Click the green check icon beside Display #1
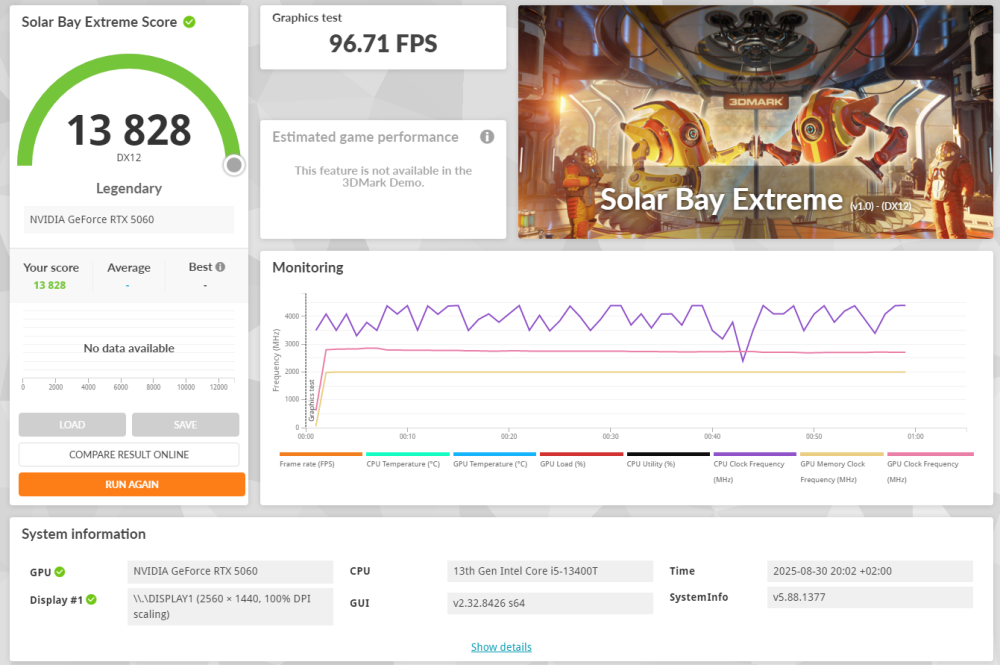The width and height of the screenshot is (1000, 665). (91, 600)
